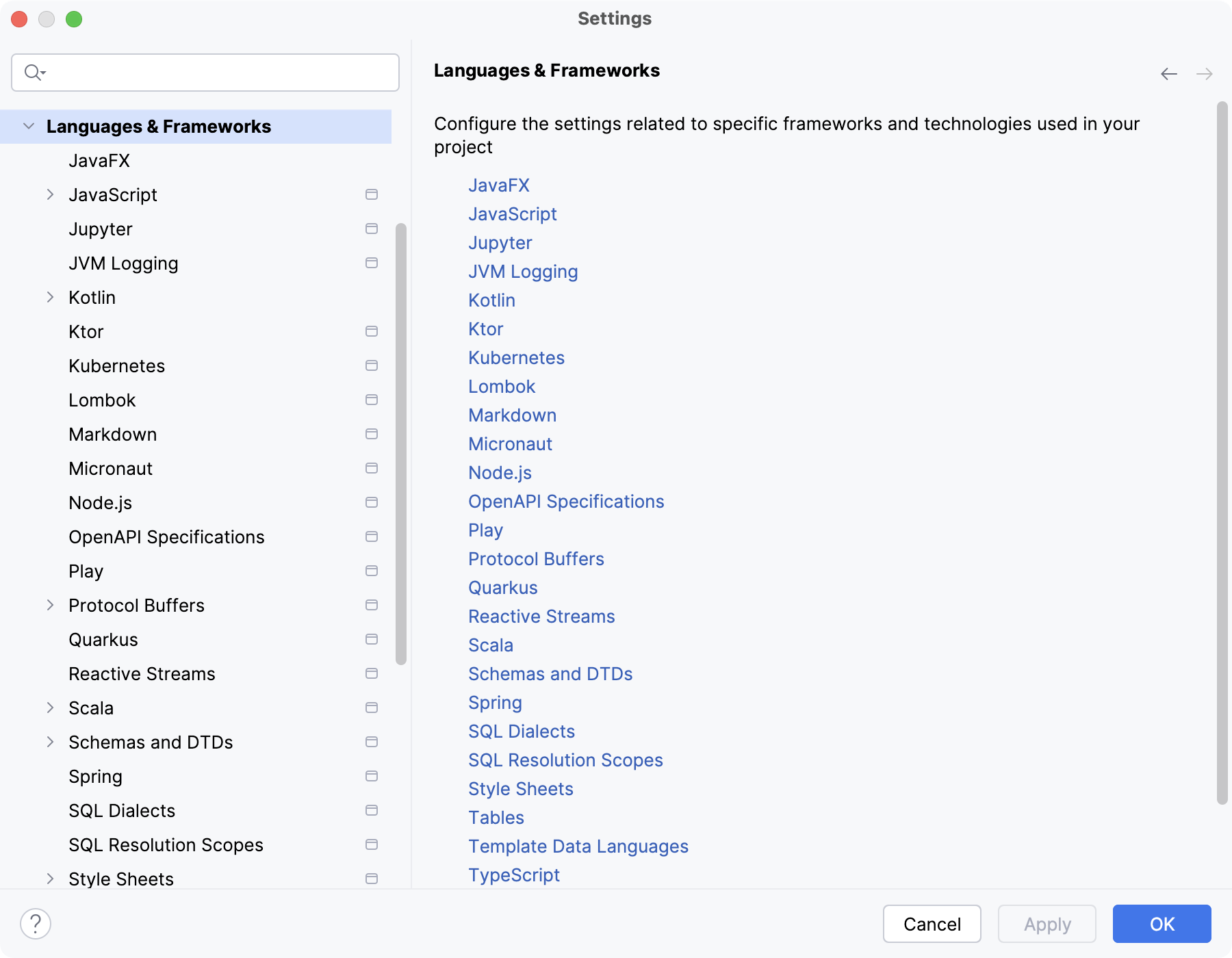Click the page icon next to Quarkus

point(372,639)
